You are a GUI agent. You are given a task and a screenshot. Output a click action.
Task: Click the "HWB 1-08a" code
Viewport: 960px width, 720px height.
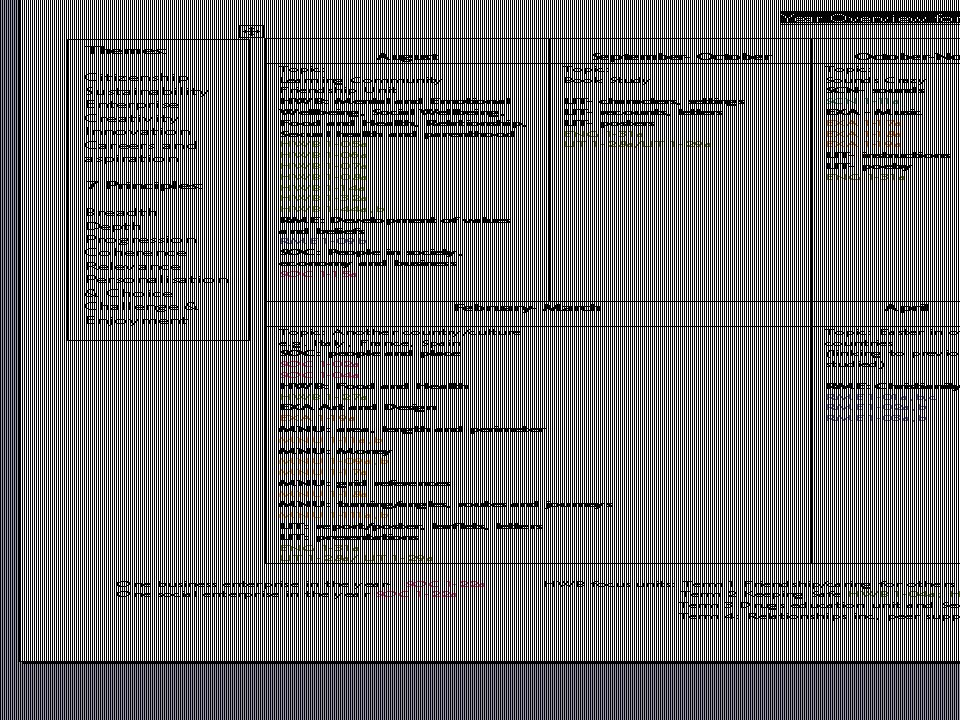323,177
